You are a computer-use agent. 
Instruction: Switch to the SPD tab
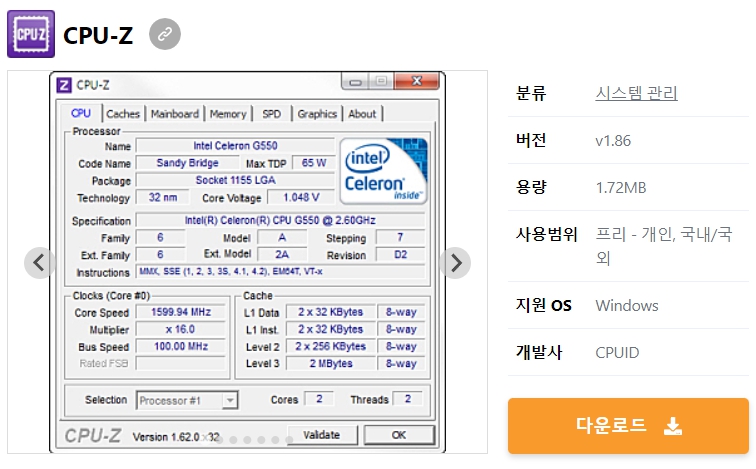click(271, 114)
